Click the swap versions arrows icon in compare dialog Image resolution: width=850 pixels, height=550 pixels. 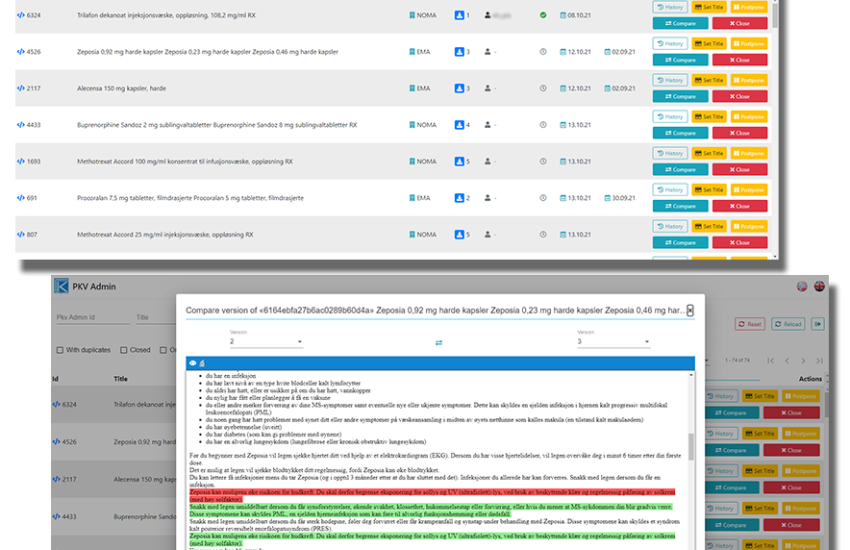click(x=438, y=342)
